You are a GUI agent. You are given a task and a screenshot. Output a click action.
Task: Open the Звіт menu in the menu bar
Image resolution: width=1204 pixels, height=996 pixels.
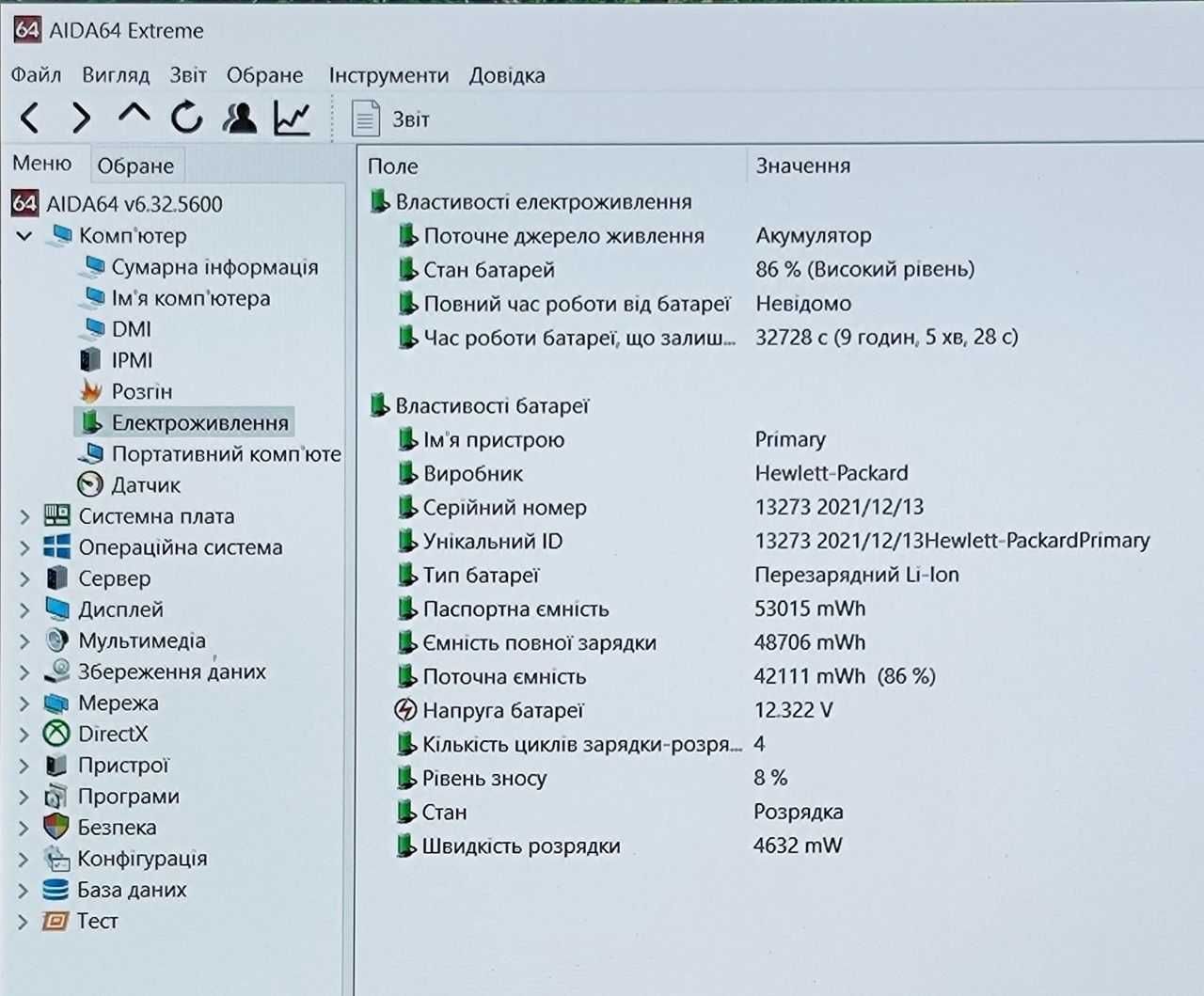188,75
